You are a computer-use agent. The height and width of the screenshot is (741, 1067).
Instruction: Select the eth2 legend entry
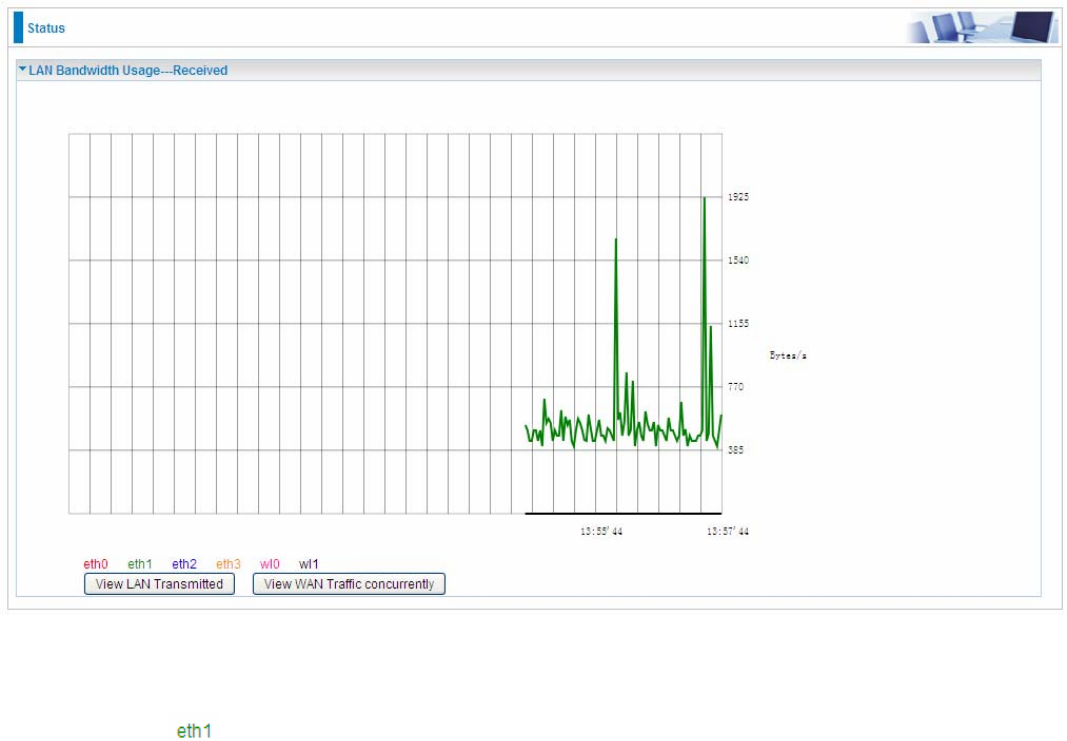(184, 563)
